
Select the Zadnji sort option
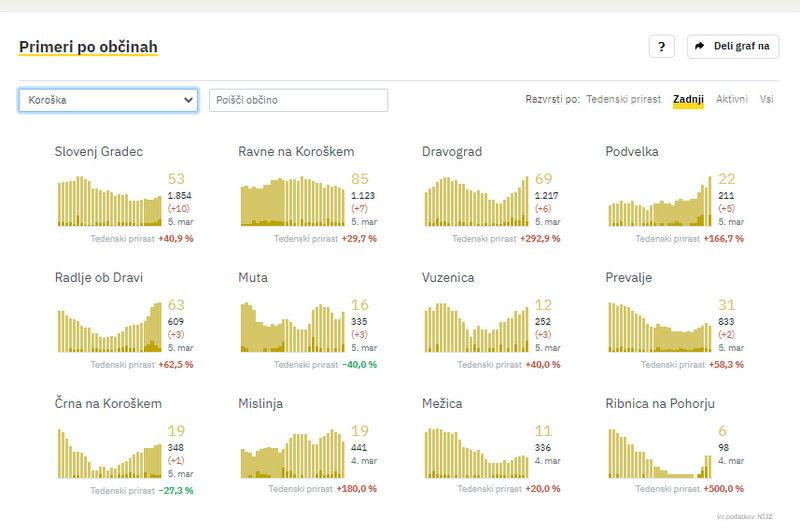[688, 100]
